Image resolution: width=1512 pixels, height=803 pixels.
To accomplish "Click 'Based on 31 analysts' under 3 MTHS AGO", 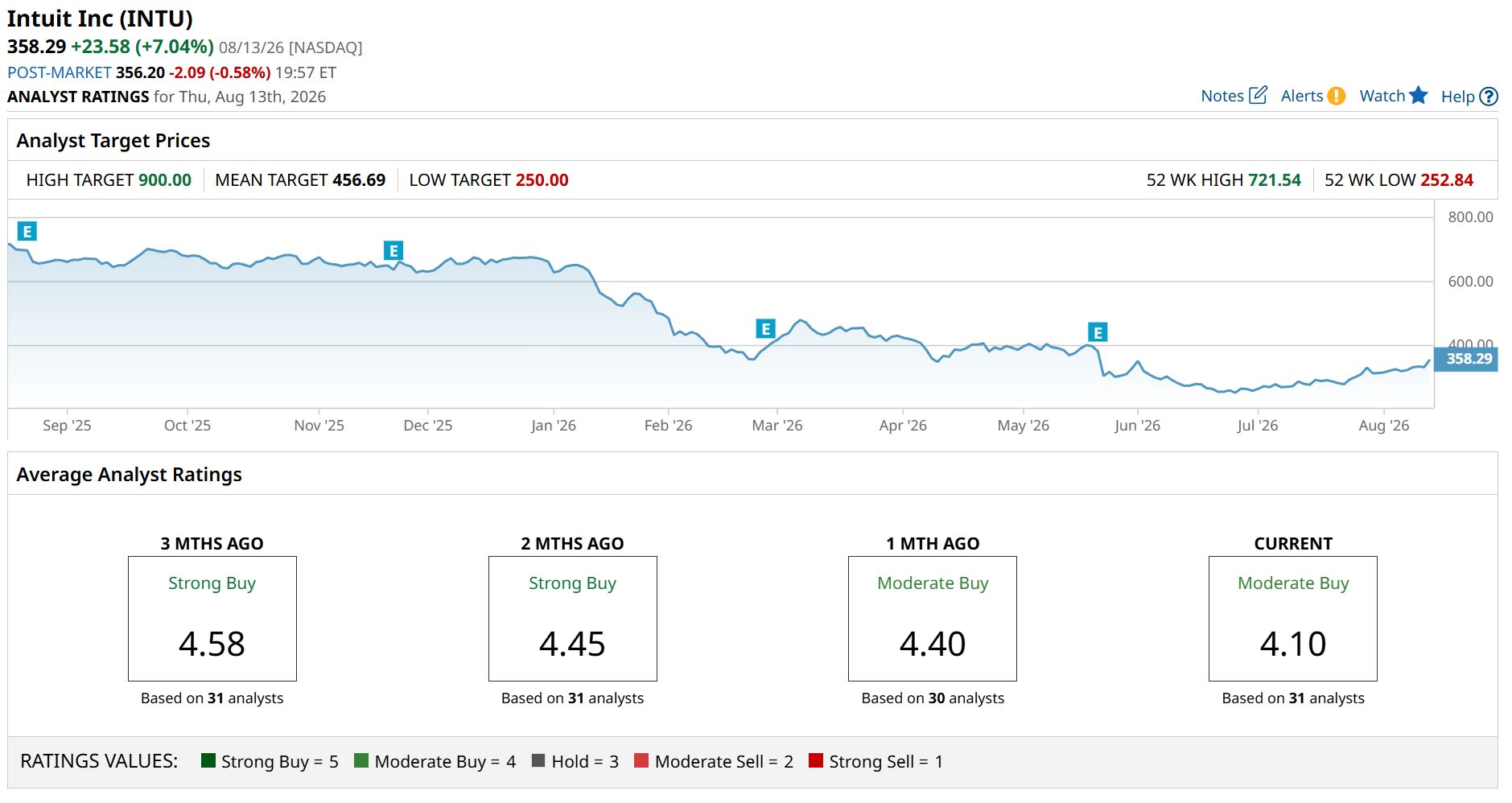I will (x=212, y=698).
